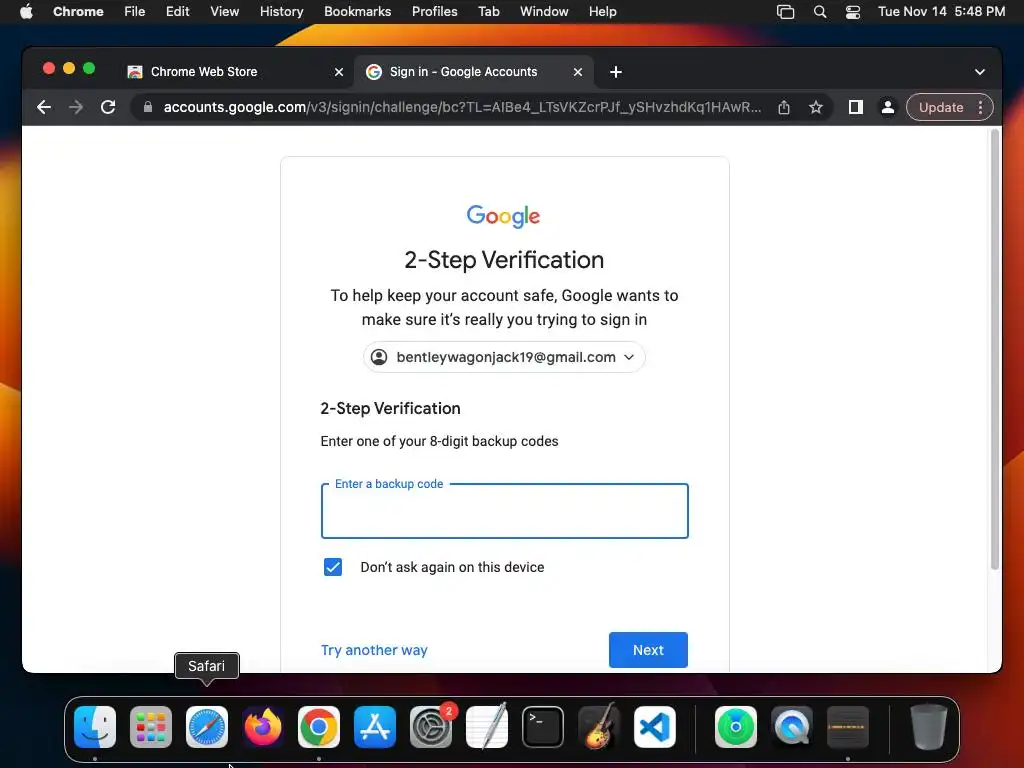Open Chrome's three-dot menu beside Update
Image resolution: width=1024 pixels, height=768 pixels.
point(980,107)
